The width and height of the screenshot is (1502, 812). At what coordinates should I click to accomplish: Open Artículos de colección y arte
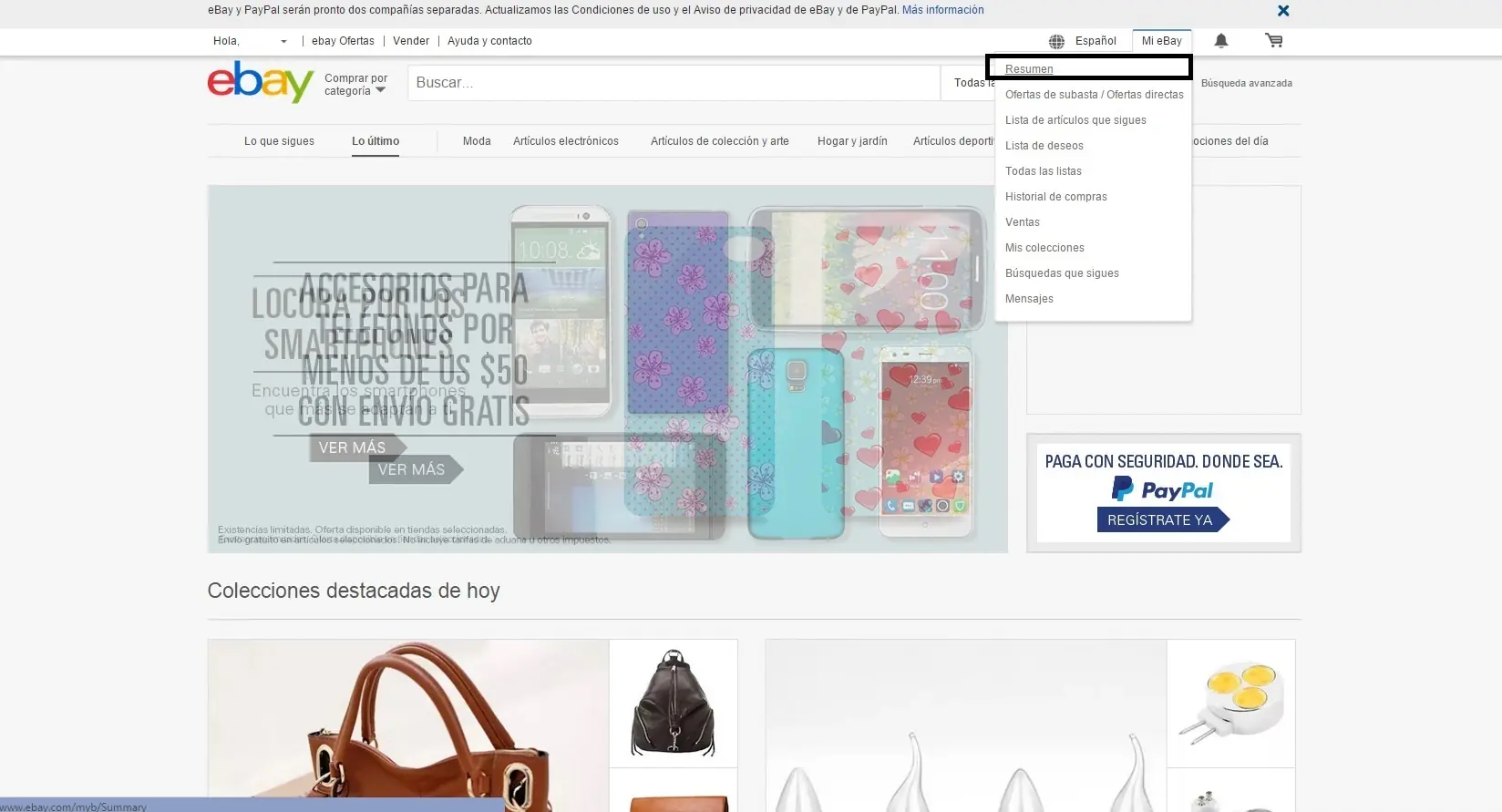click(720, 141)
